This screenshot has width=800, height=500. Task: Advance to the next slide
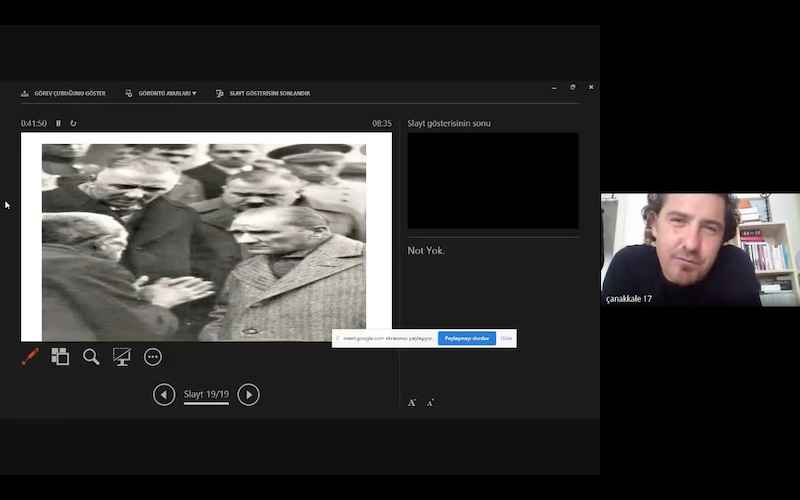(249, 395)
